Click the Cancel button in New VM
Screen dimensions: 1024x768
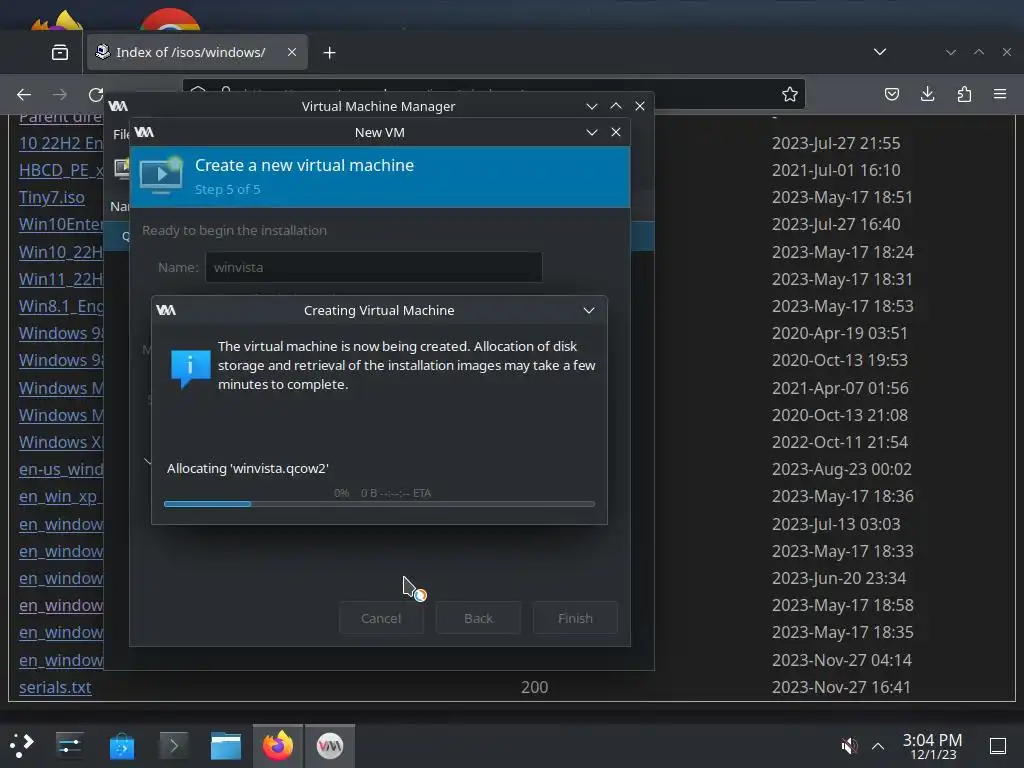tap(381, 618)
